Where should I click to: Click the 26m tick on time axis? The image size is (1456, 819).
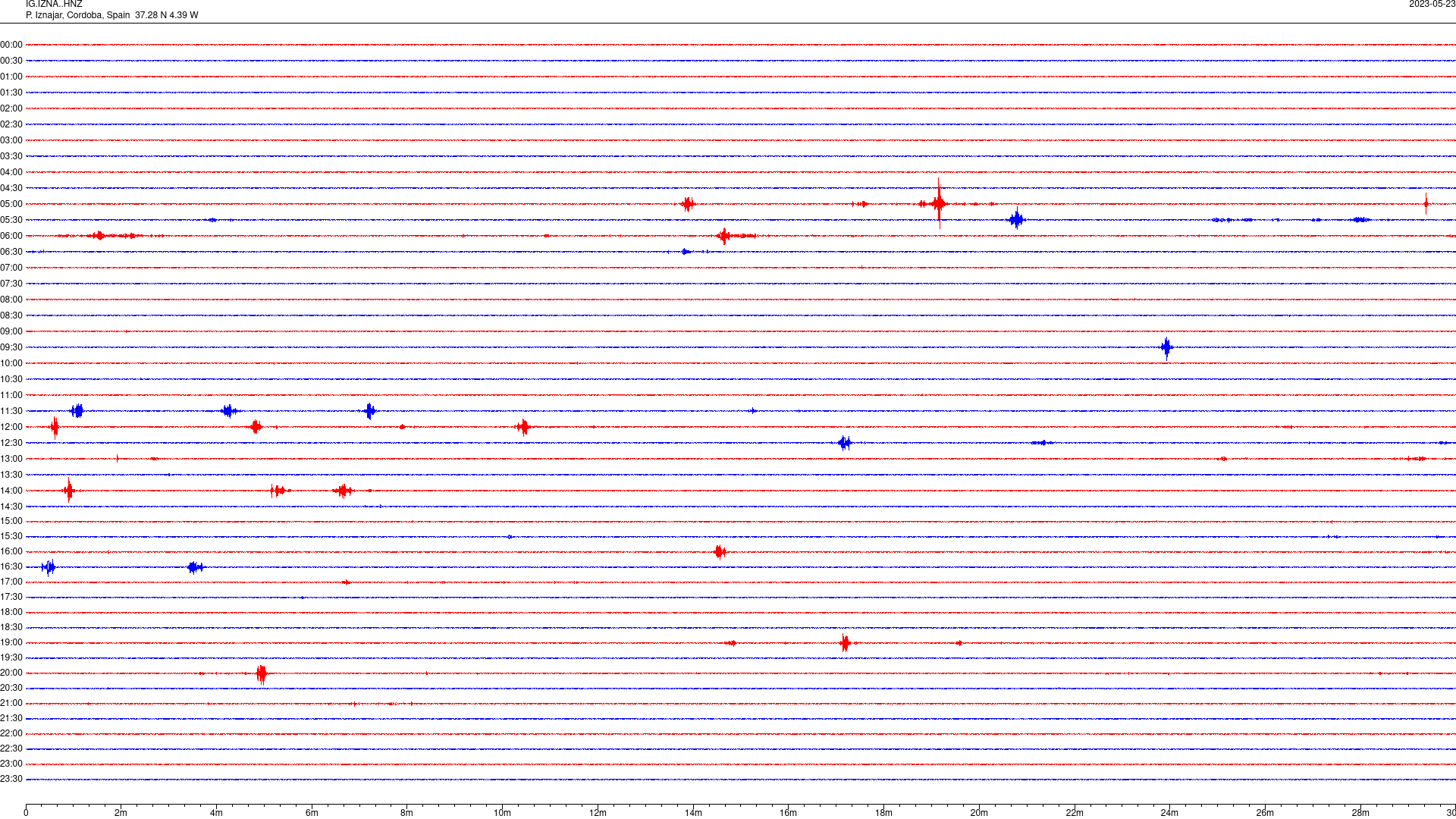[1265, 813]
